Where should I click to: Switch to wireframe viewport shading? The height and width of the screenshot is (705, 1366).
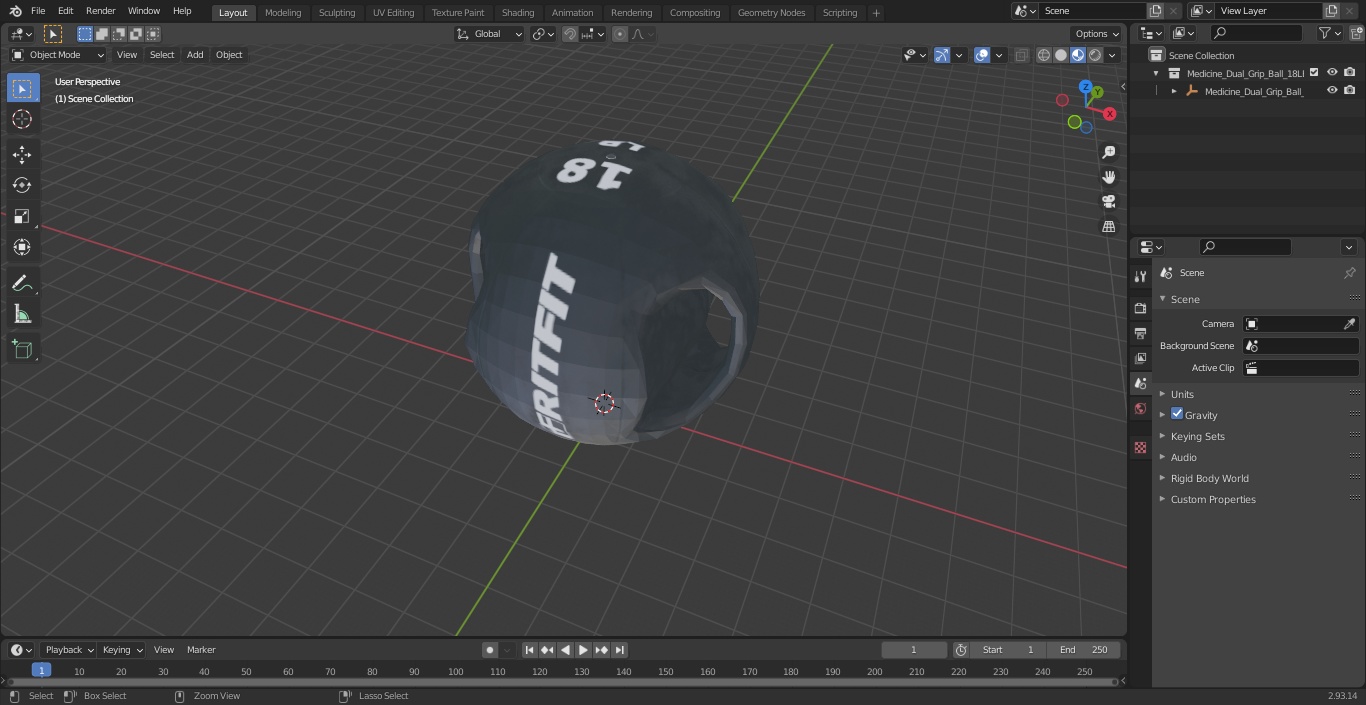pyautogui.click(x=1044, y=55)
